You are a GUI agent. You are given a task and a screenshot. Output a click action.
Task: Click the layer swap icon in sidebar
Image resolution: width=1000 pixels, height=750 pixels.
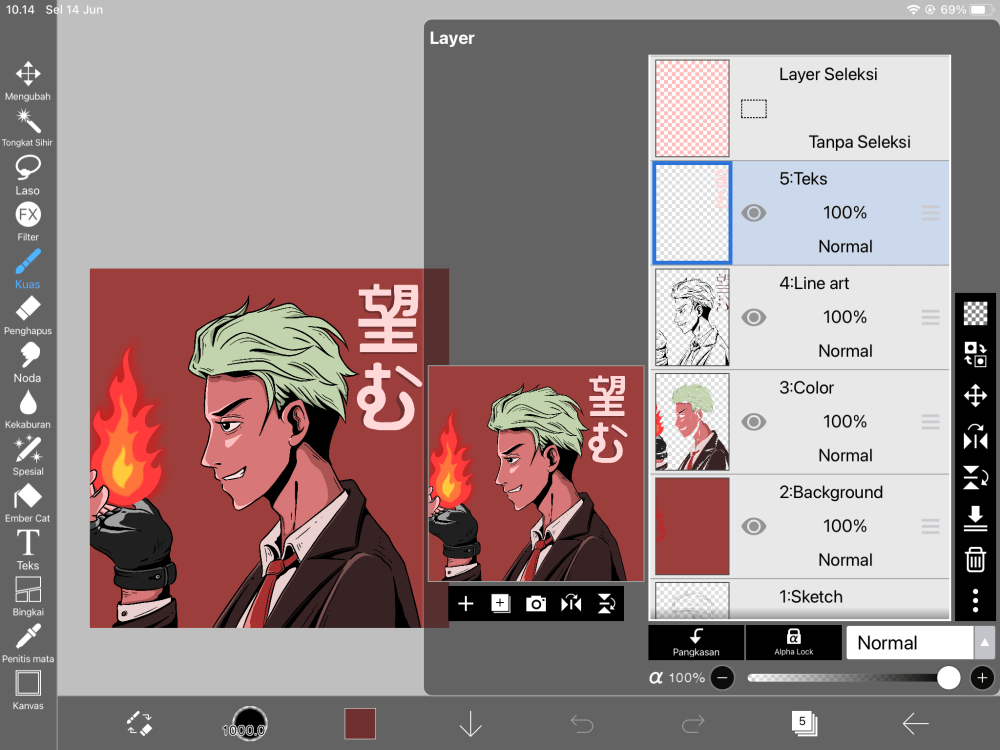[975, 354]
